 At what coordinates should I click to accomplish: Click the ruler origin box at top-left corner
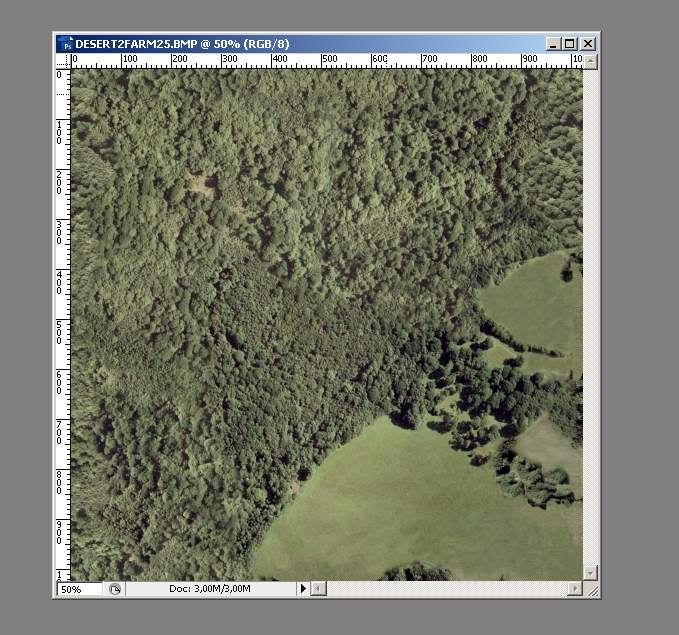[64, 61]
